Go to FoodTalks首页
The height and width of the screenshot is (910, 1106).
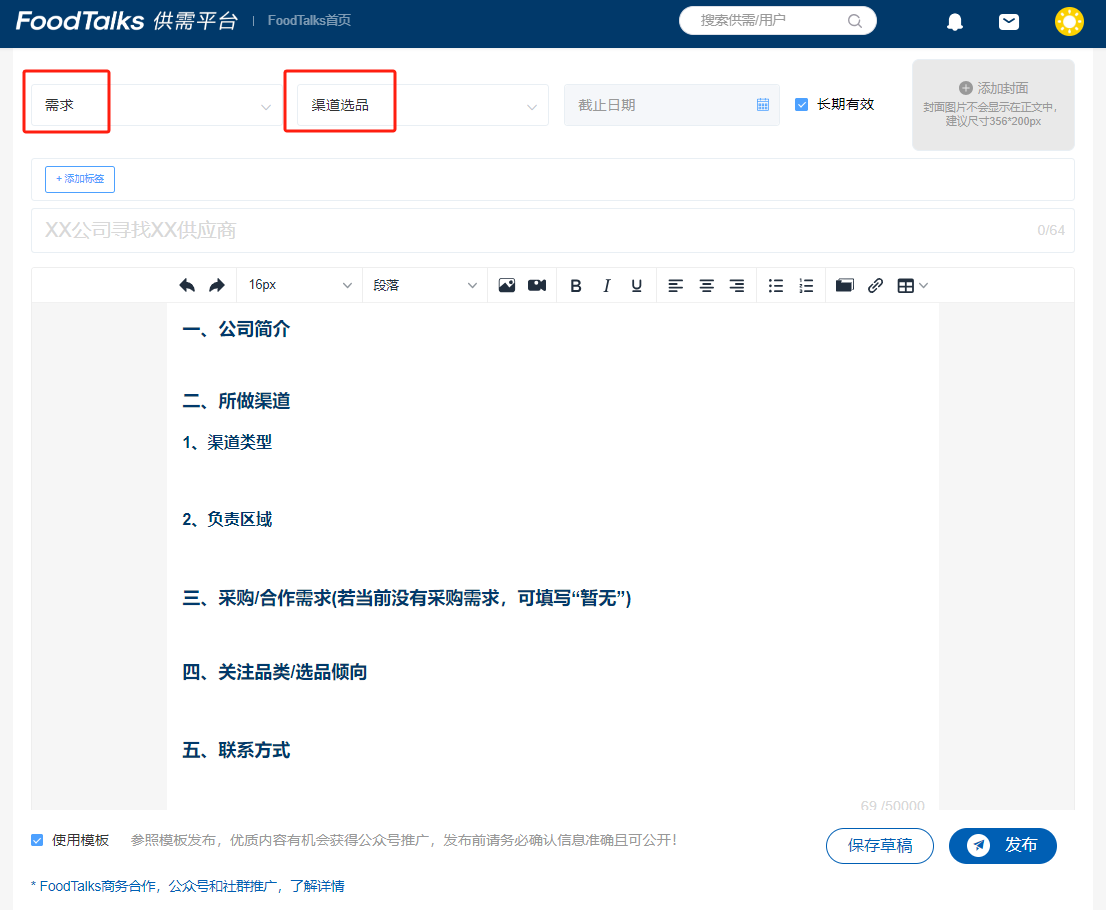pyautogui.click(x=309, y=18)
